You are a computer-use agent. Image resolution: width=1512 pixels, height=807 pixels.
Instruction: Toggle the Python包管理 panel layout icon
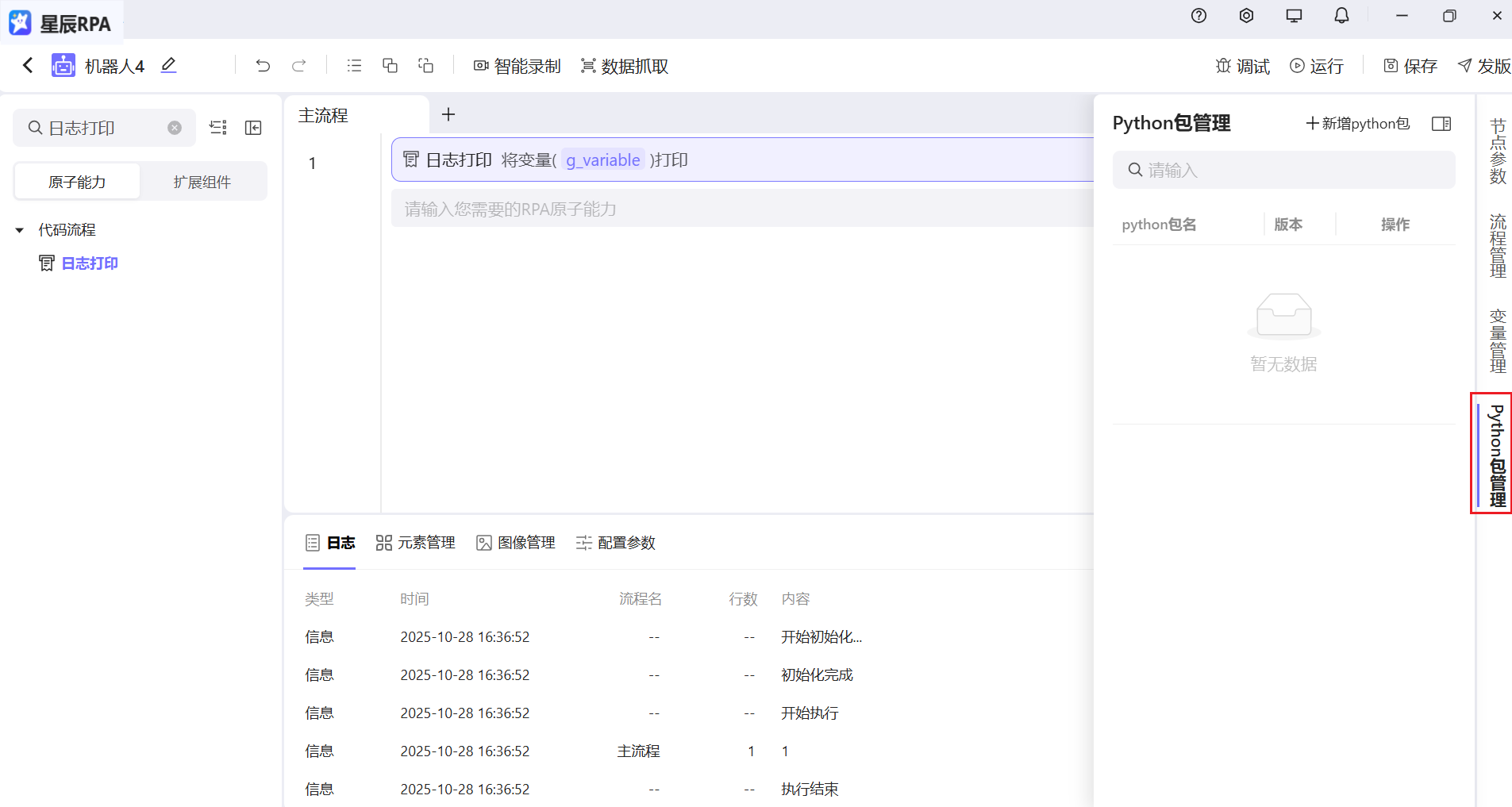click(x=1442, y=124)
